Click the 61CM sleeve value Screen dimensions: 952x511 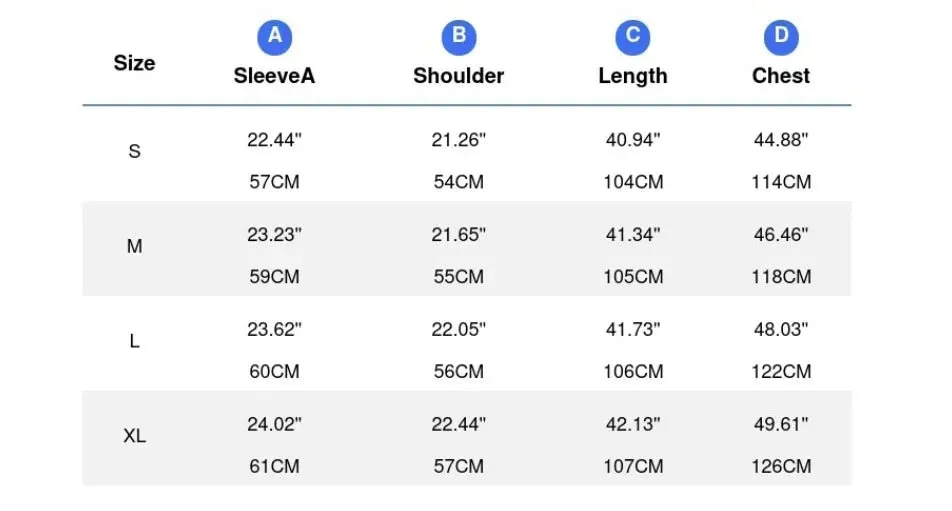point(274,466)
